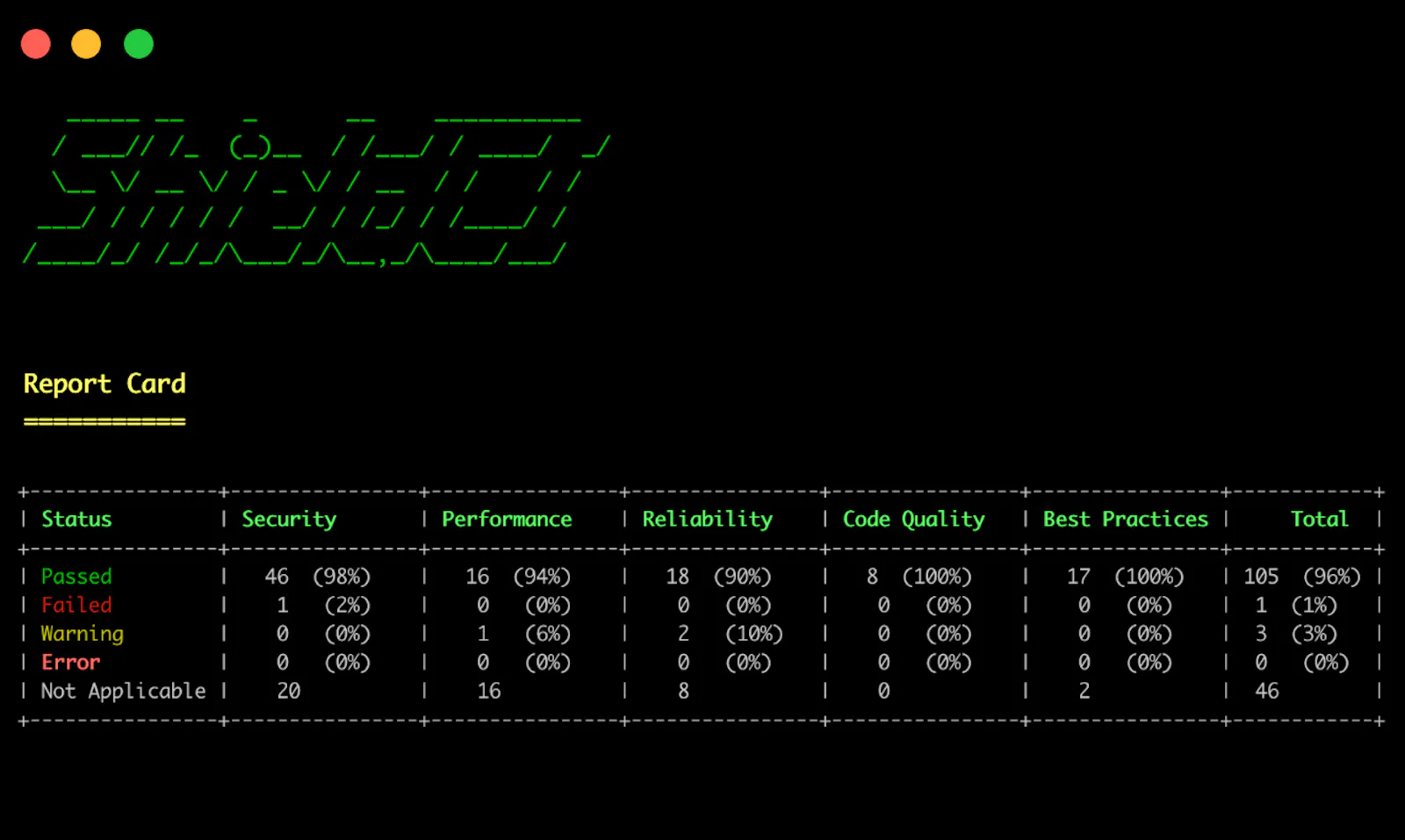Viewport: 1405px width, 840px height.
Task: Click Total passed value 105 (96%)
Action: coord(1302,577)
